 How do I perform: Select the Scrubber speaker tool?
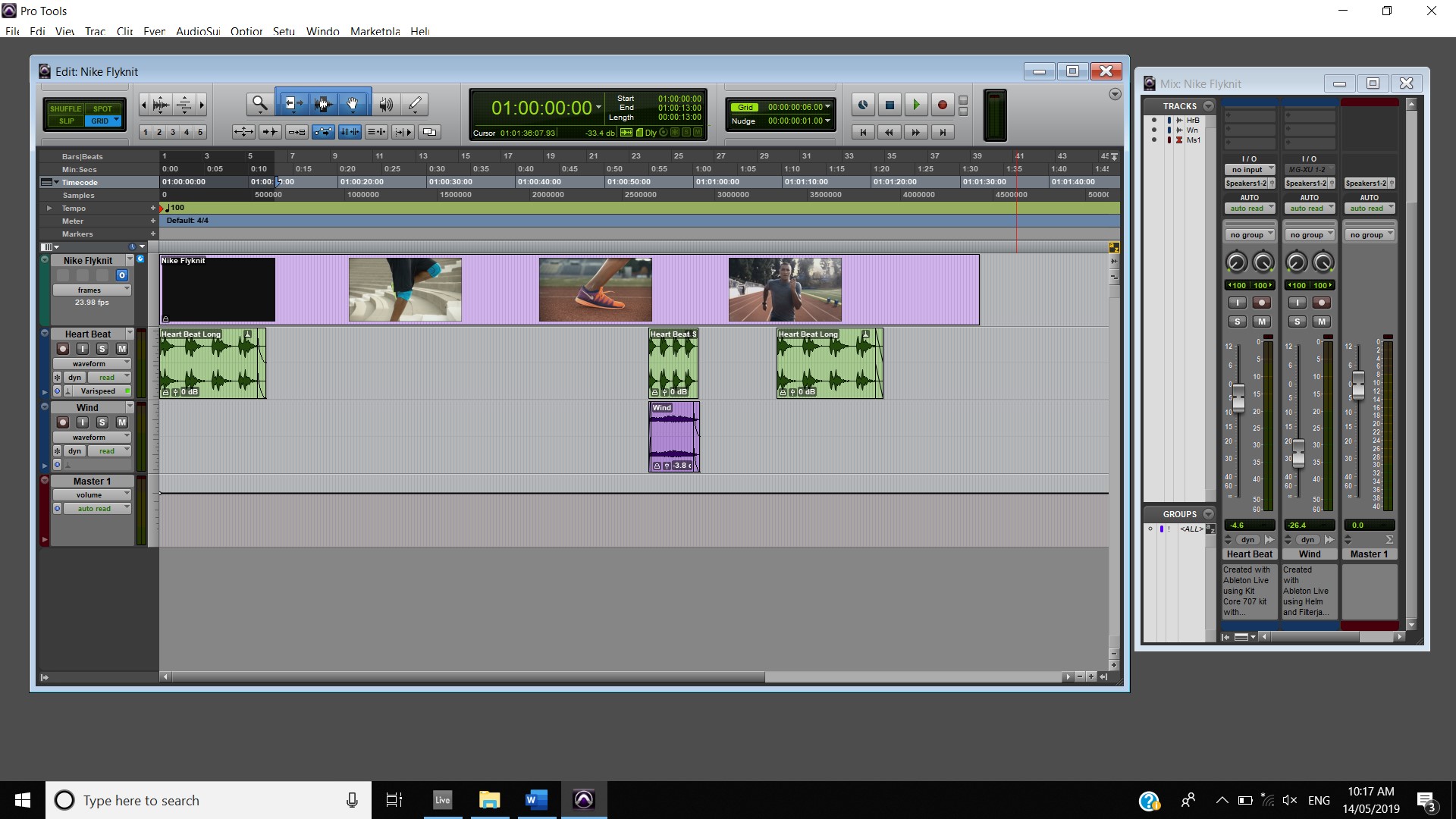tap(386, 104)
